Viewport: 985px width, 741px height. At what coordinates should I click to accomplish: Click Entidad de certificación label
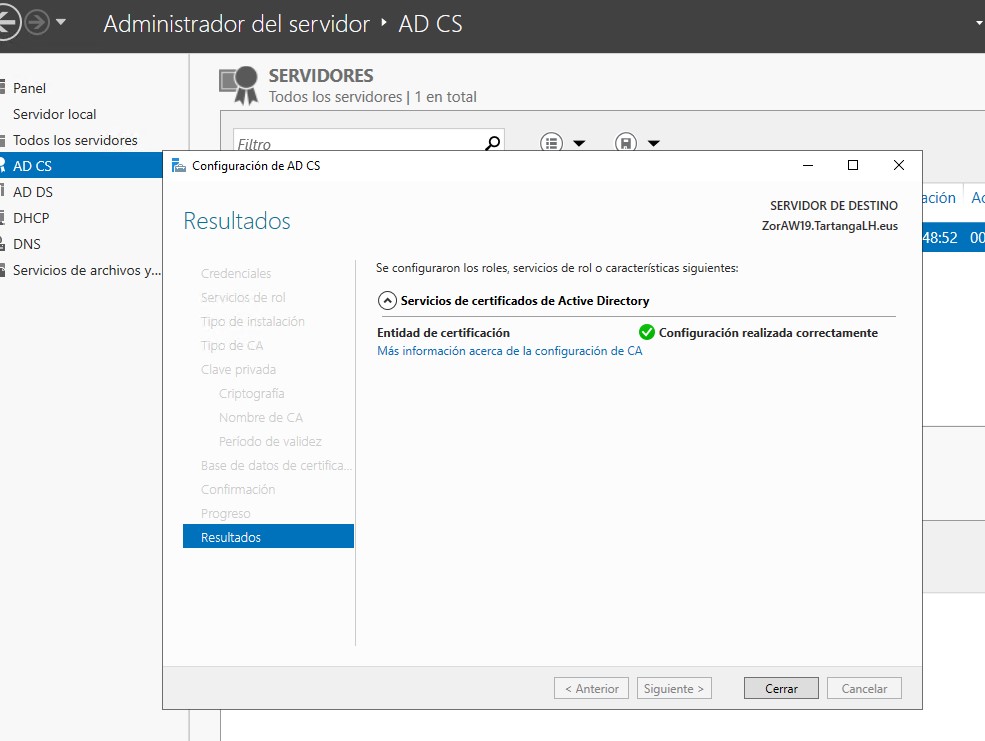click(444, 333)
